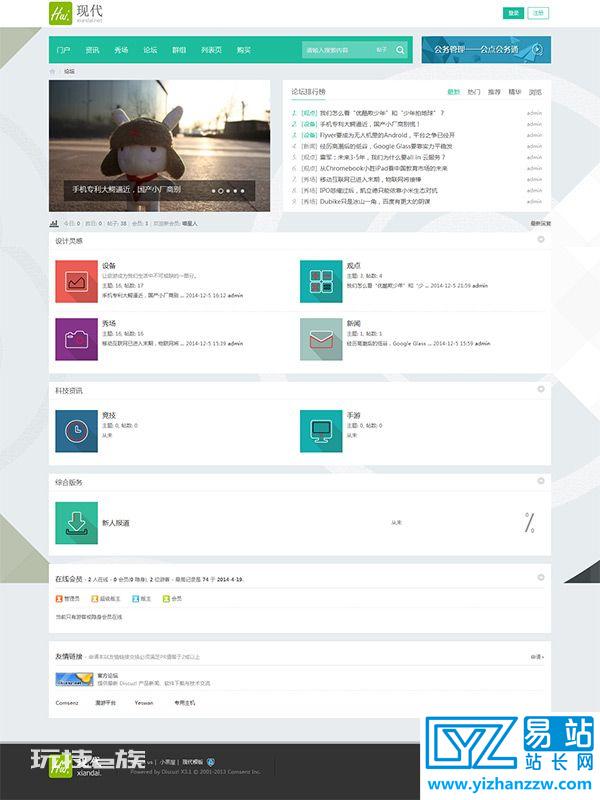Click the 公务管理 banner play arrow icon
The image size is (600, 800).
(x=537, y=49)
